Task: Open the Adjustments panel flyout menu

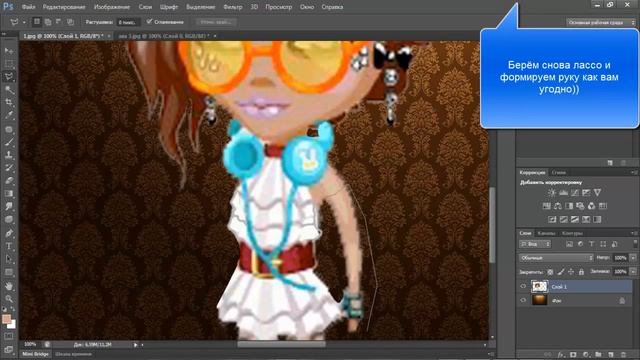Action: pyautogui.click(x=633, y=173)
